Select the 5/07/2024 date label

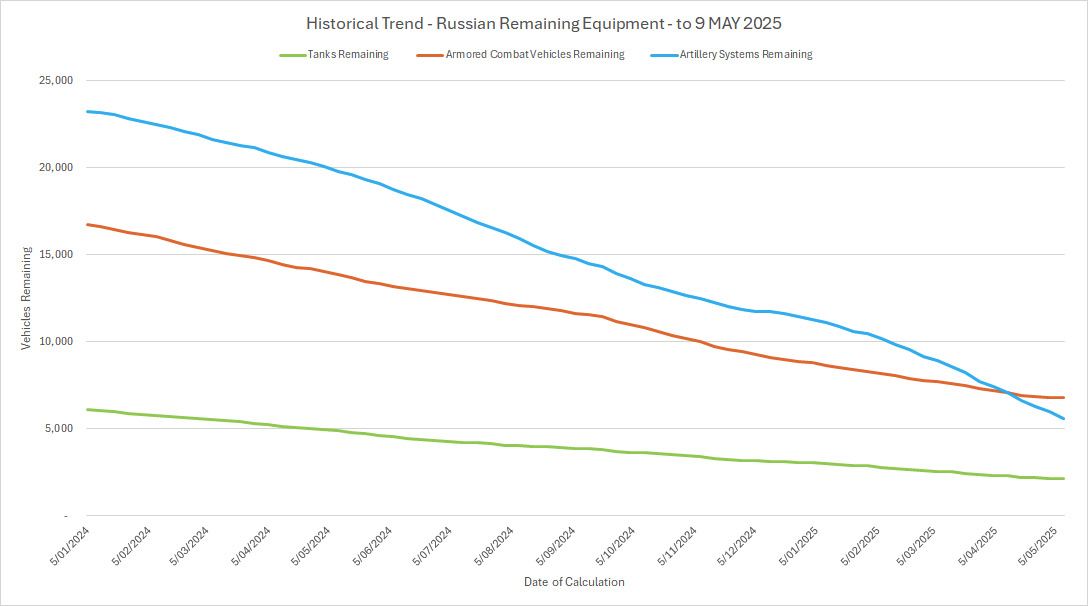pos(433,547)
